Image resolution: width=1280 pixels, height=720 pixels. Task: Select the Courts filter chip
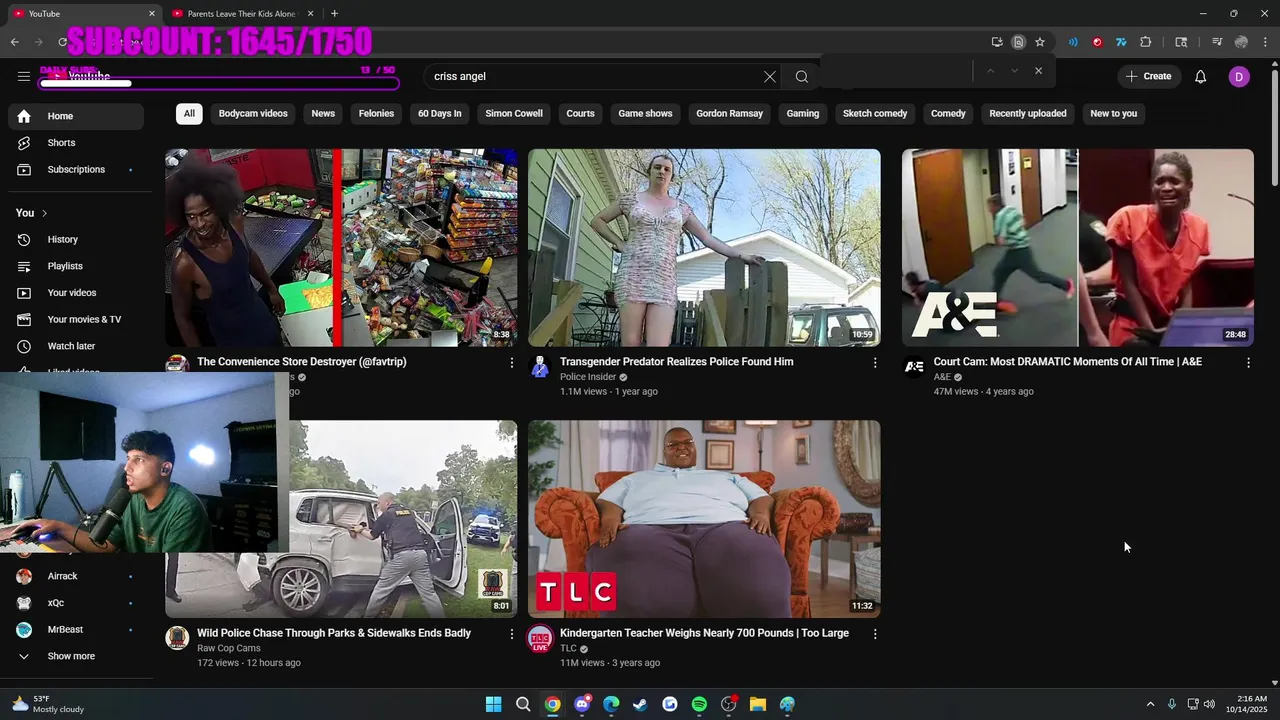point(580,113)
